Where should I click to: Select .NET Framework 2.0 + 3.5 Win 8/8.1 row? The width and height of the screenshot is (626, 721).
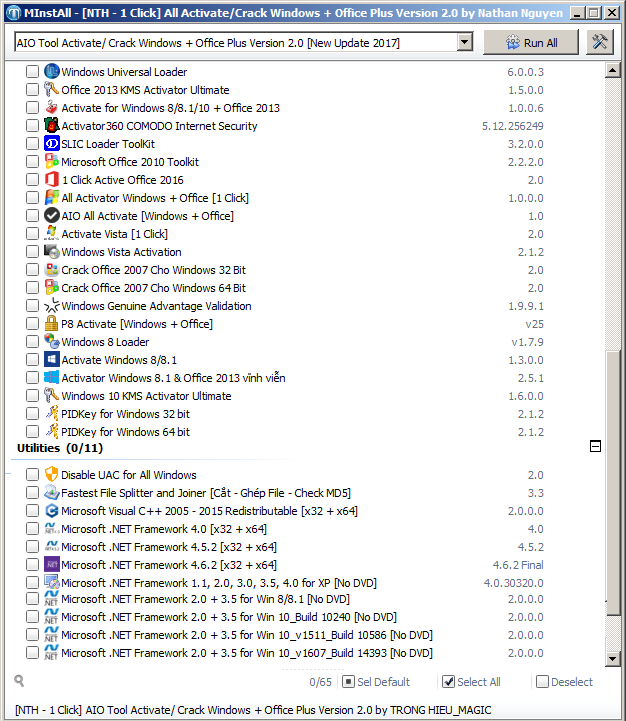point(285,599)
